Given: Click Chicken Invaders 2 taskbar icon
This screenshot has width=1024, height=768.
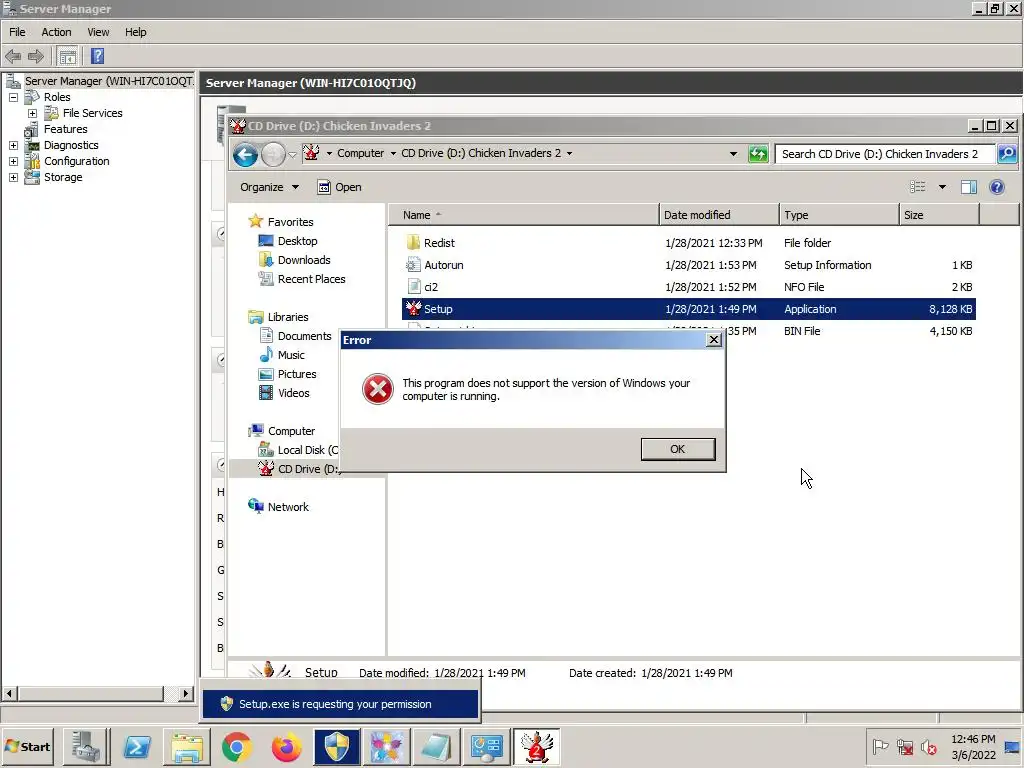Looking at the screenshot, I should pos(536,747).
